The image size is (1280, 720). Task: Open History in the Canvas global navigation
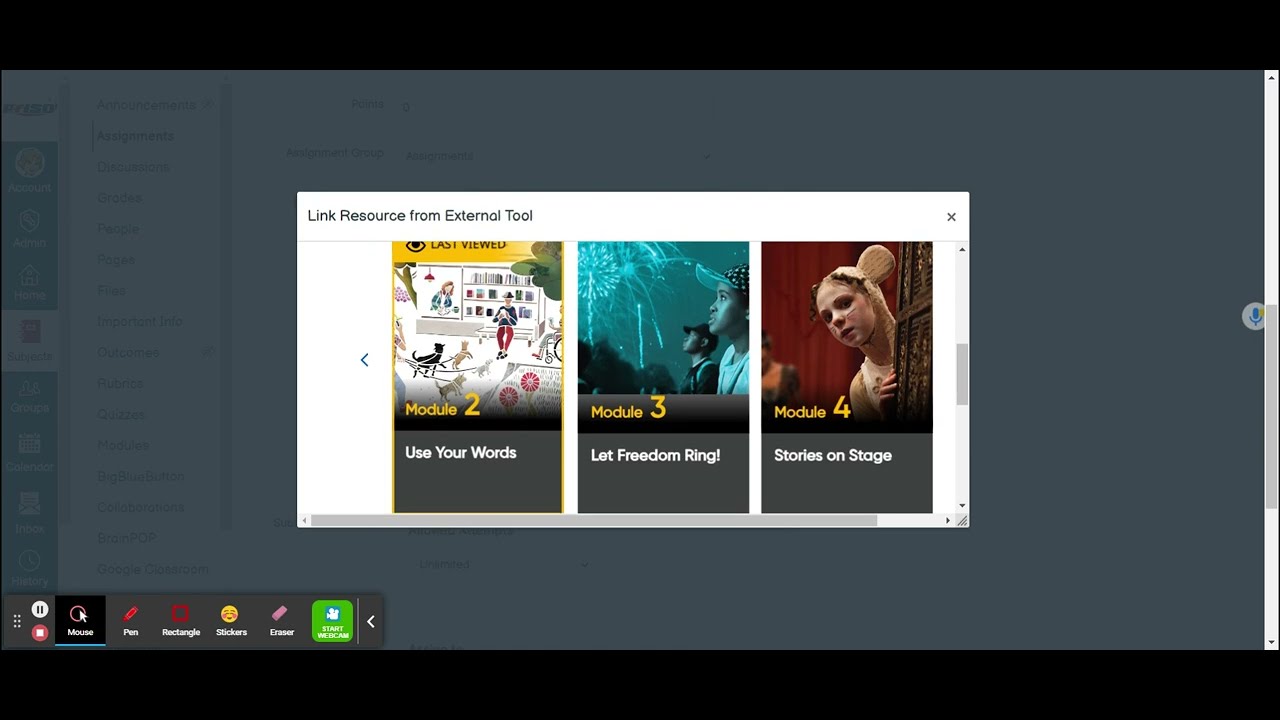29,569
